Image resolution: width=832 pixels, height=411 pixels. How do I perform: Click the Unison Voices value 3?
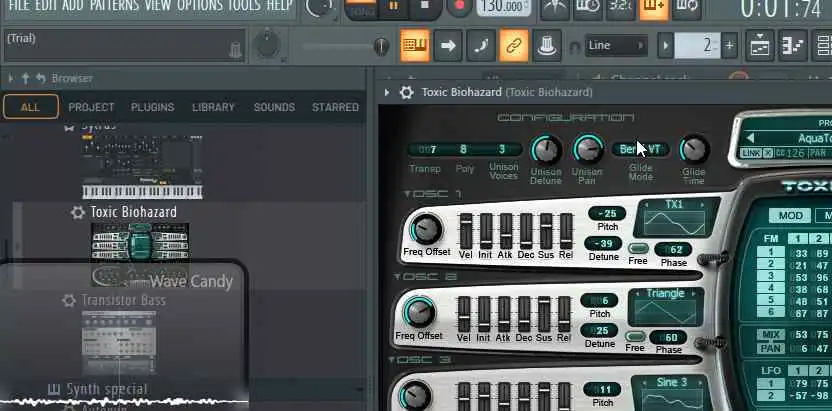(x=501, y=150)
